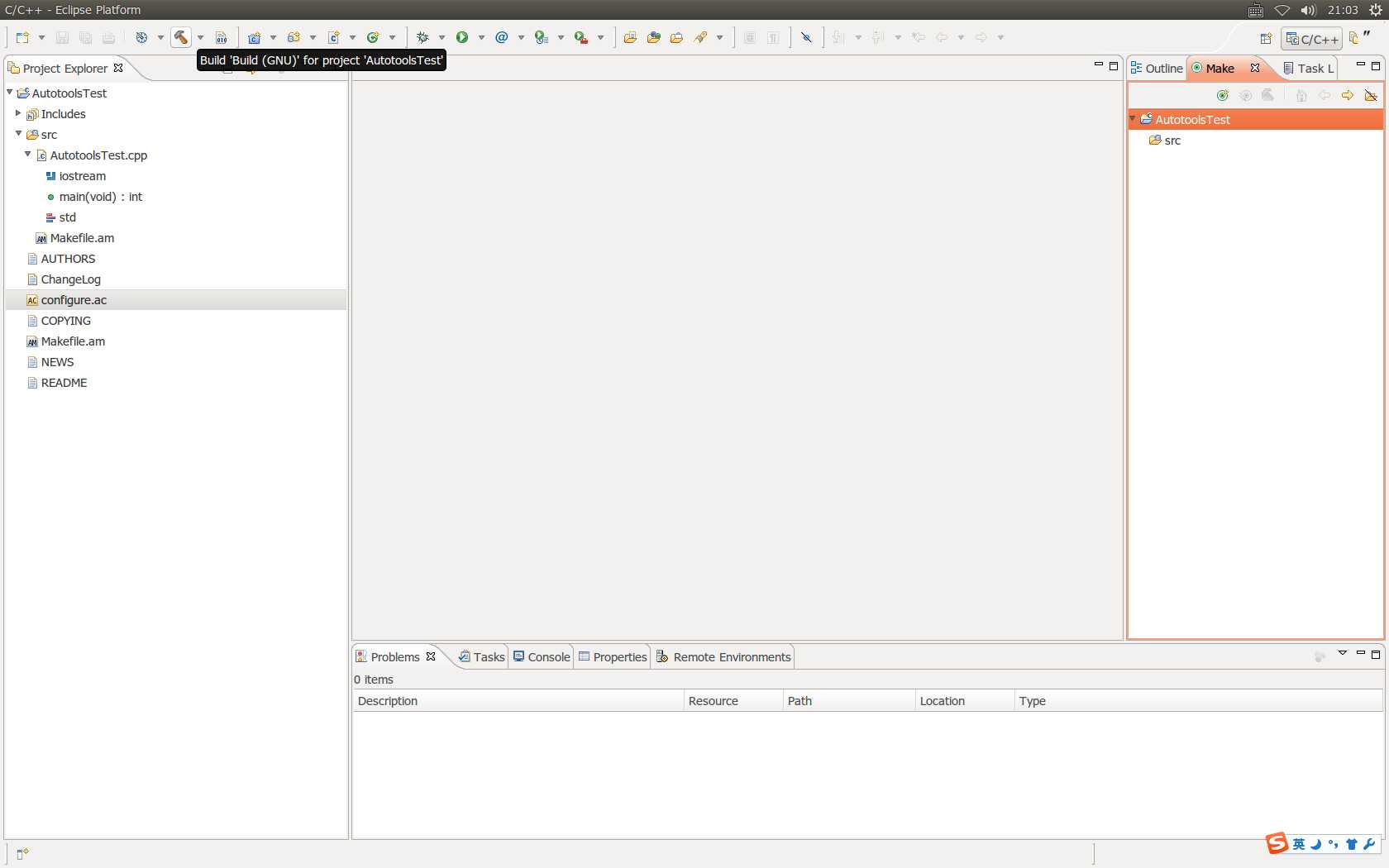The image size is (1389, 868).
Task: Click the New C++ Source File icon
Action: (x=334, y=37)
